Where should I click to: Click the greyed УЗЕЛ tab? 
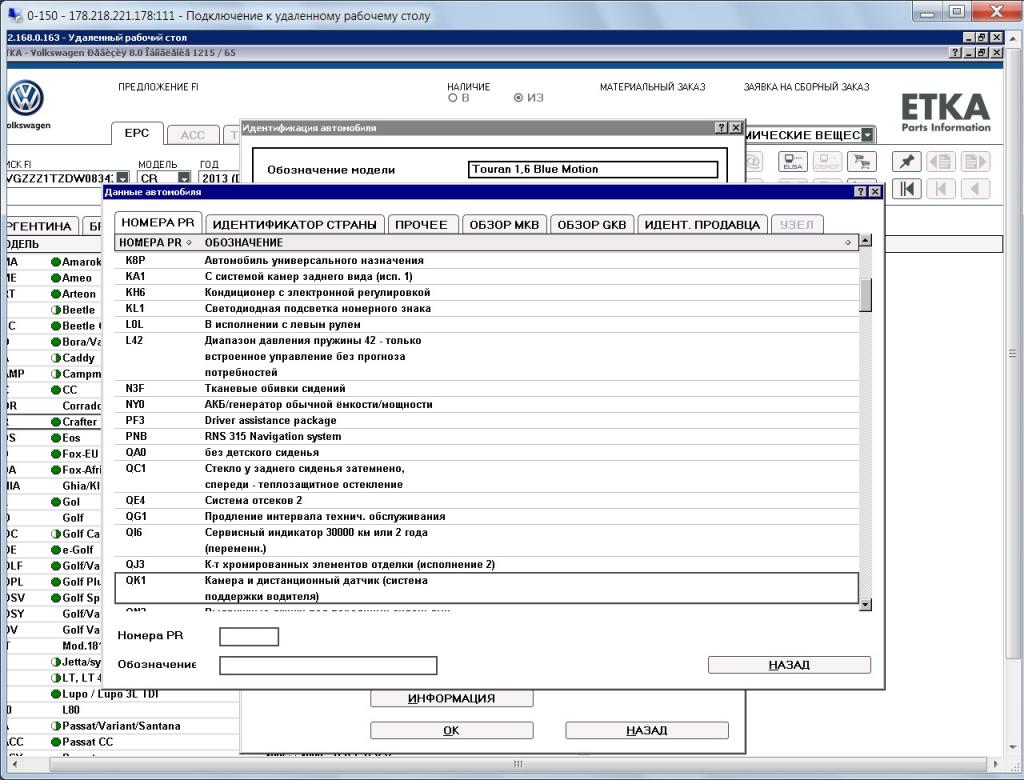click(x=797, y=225)
